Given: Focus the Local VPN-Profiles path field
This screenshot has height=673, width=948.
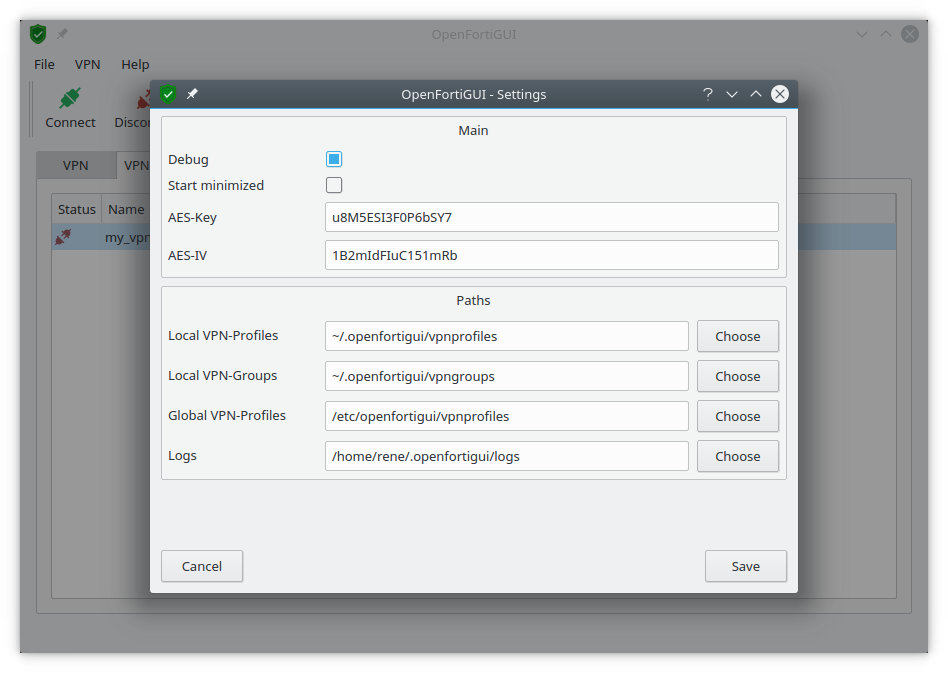Looking at the screenshot, I should [507, 336].
